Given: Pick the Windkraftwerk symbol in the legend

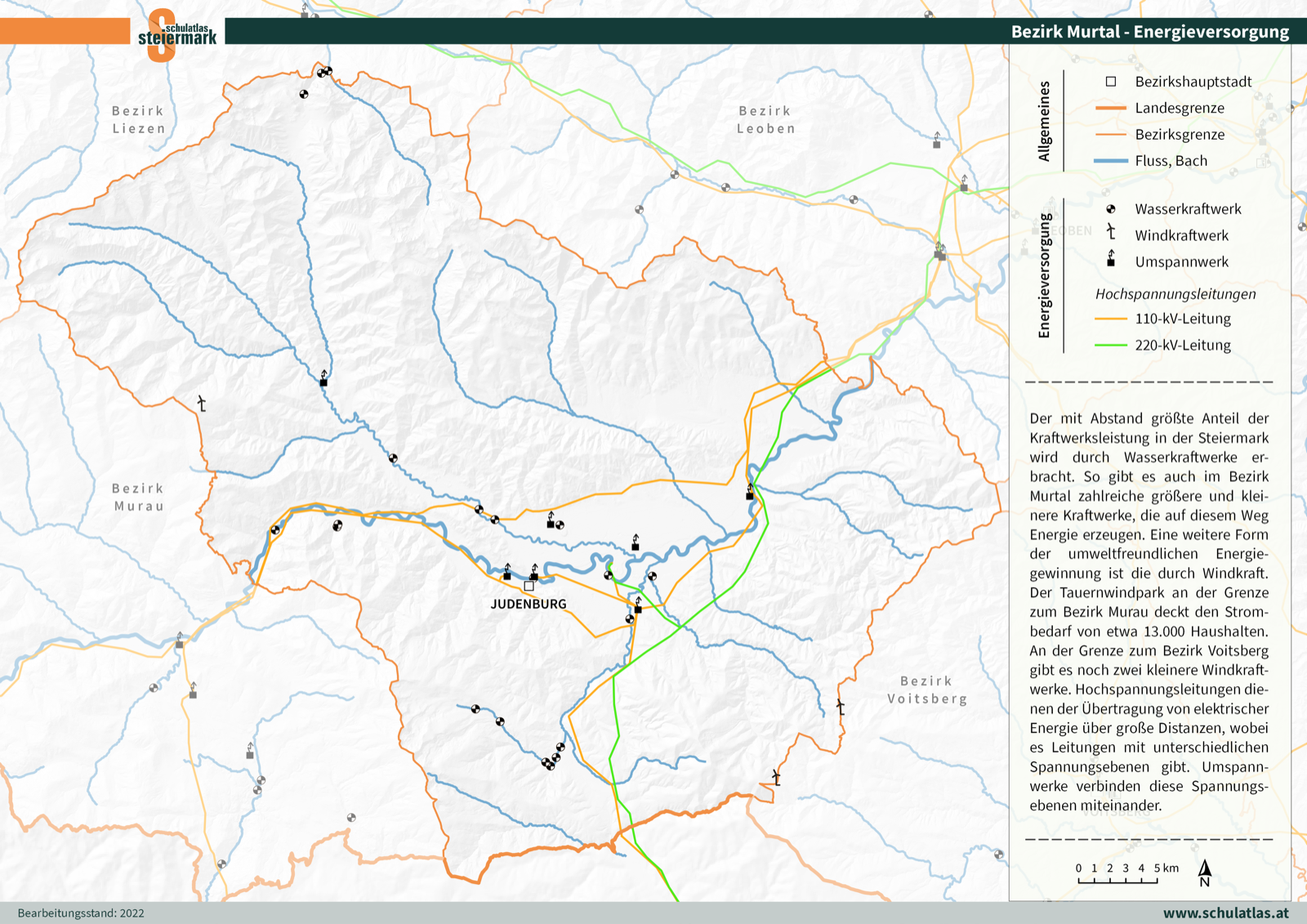Looking at the screenshot, I should click(1111, 233).
